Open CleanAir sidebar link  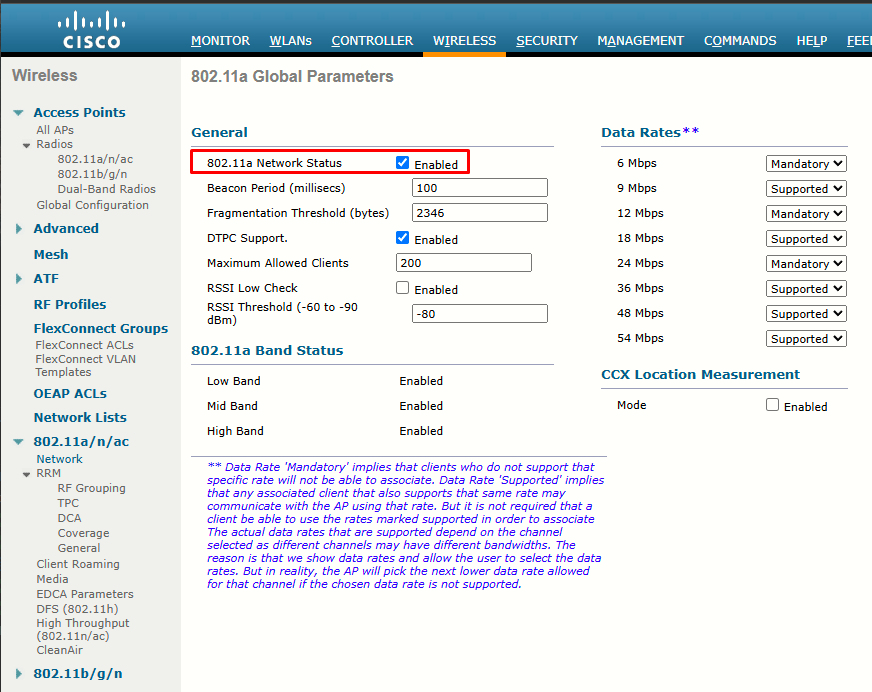60,650
